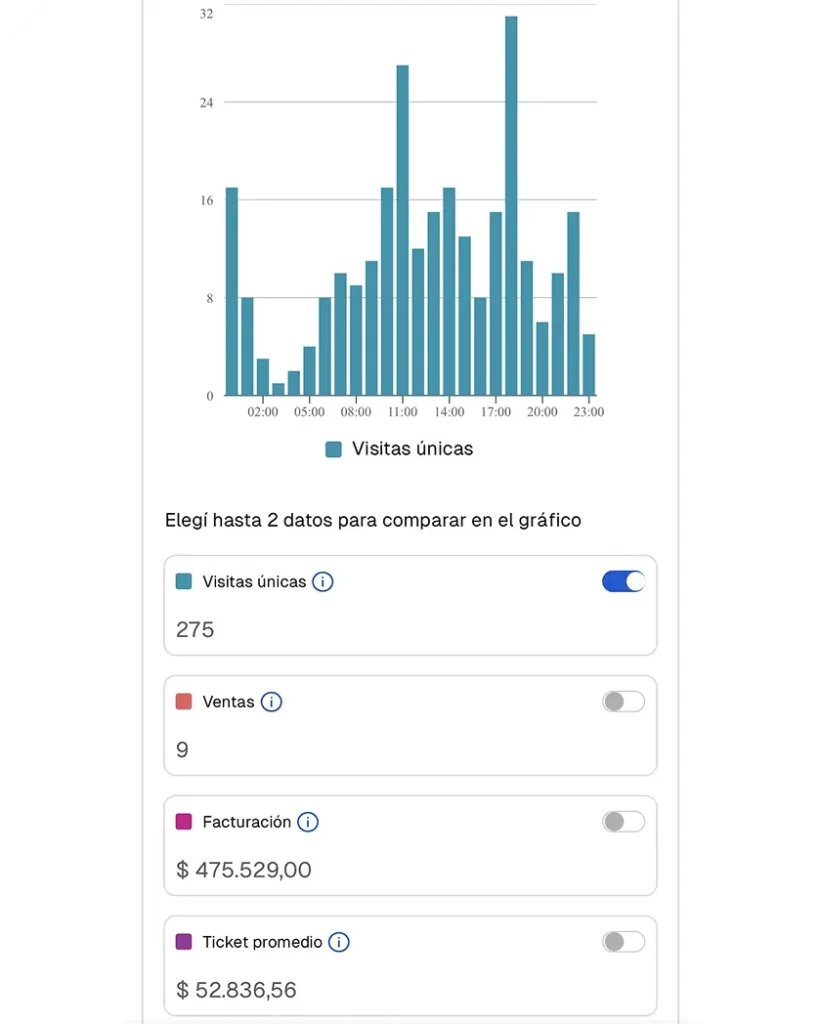
Task: Show Ticket promedio info icon details
Action: tap(339, 942)
